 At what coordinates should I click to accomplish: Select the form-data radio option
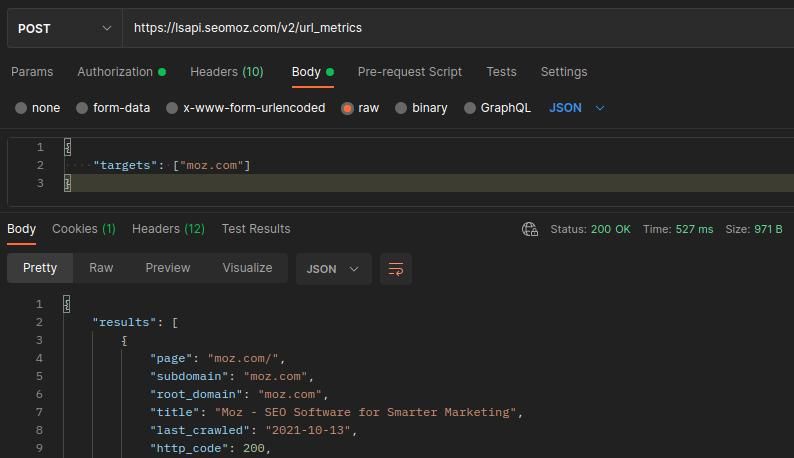[x=83, y=108]
